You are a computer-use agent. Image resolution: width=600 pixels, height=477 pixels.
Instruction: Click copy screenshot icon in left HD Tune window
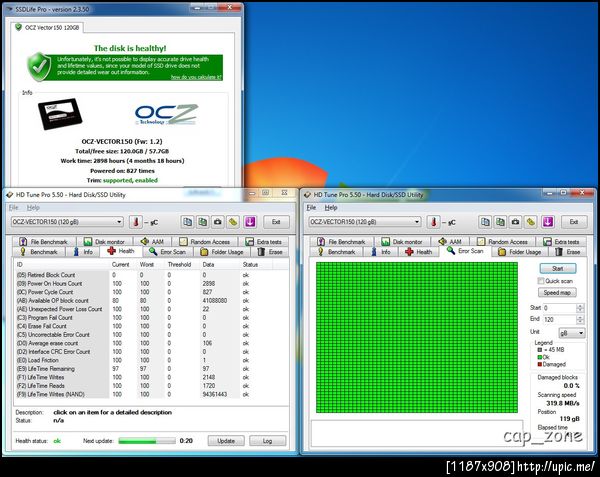pos(202,222)
